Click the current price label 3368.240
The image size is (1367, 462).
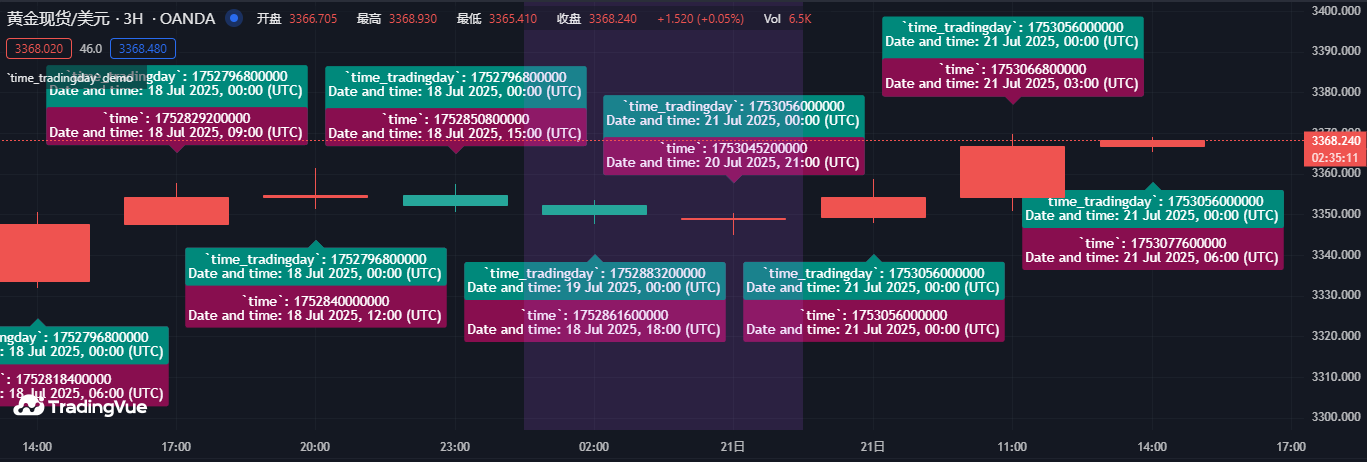coord(1334,141)
